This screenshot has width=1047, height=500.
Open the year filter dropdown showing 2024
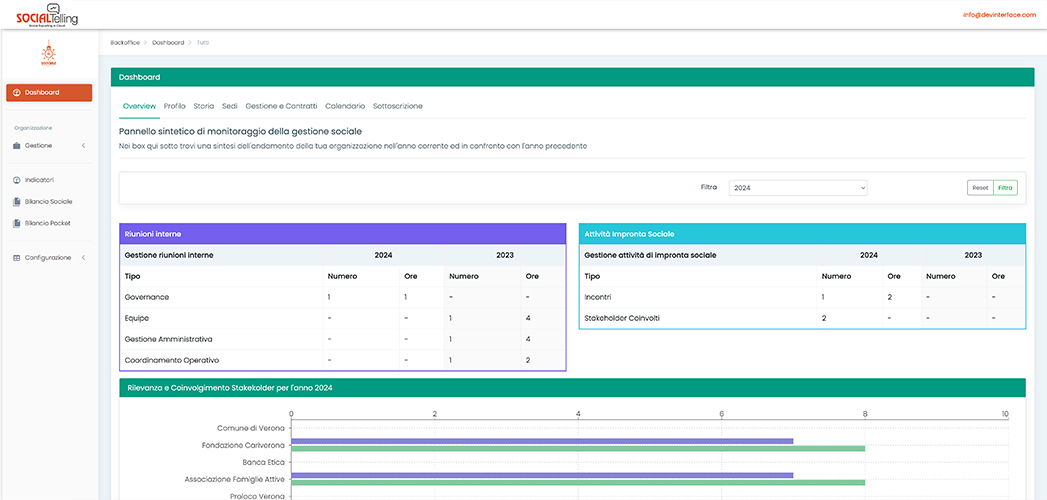tap(797, 188)
